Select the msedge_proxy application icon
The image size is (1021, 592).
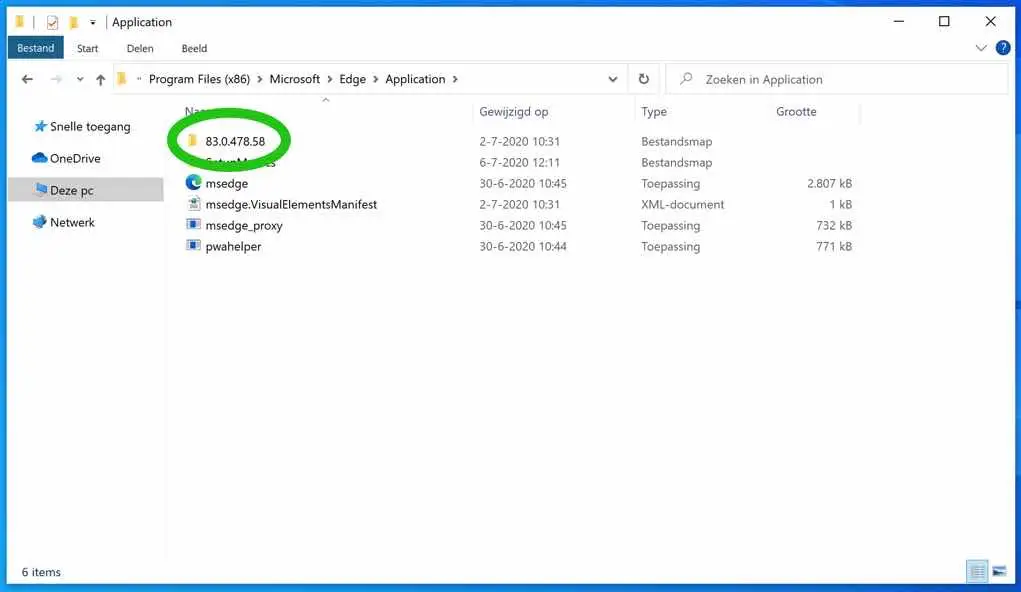pyautogui.click(x=193, y=225)
